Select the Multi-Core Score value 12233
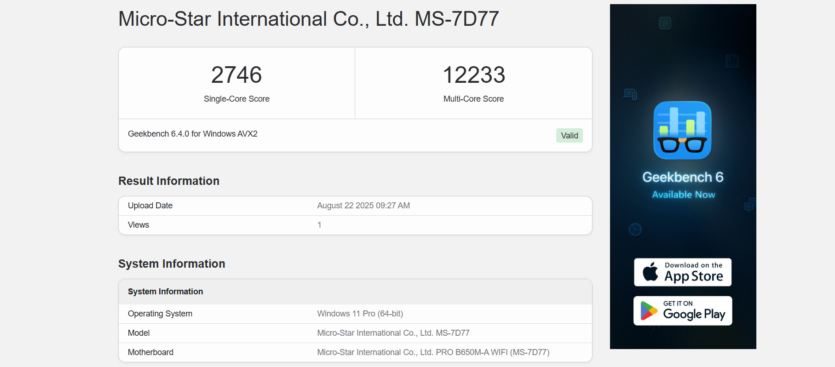 point(473,75)
